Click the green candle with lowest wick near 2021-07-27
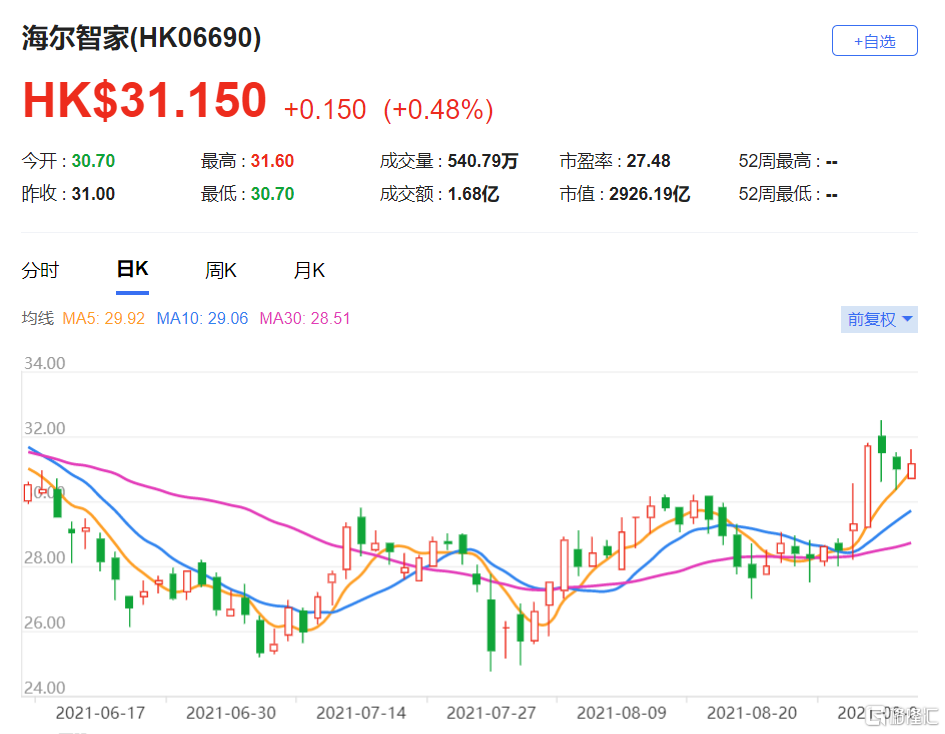The width and height of the screenshot is (945, 734). (491, 624)
